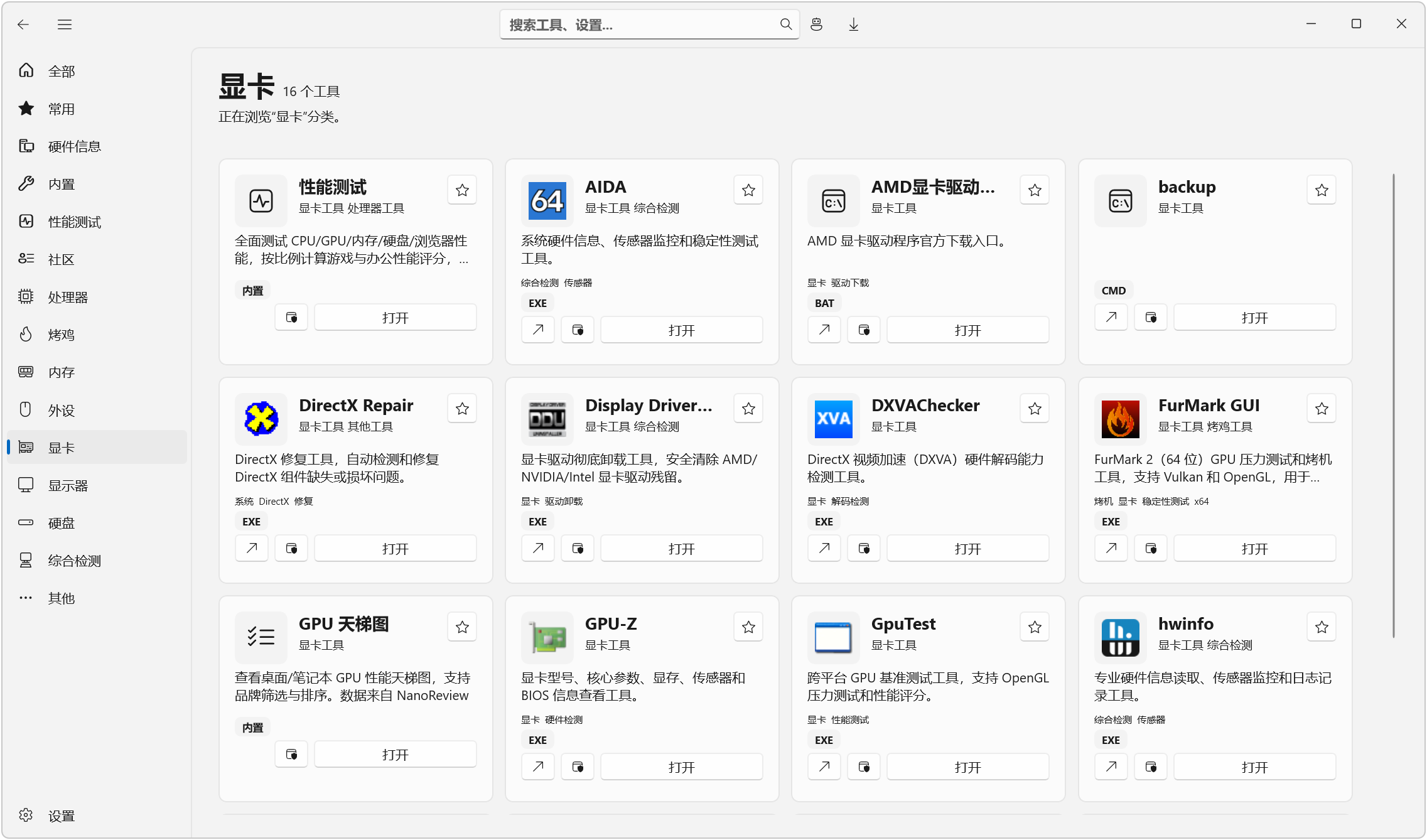Click 打开 on the FurMark GUI card
Image resolution: width=1427 pixels, height=840 pixels.
(1255, 549)
